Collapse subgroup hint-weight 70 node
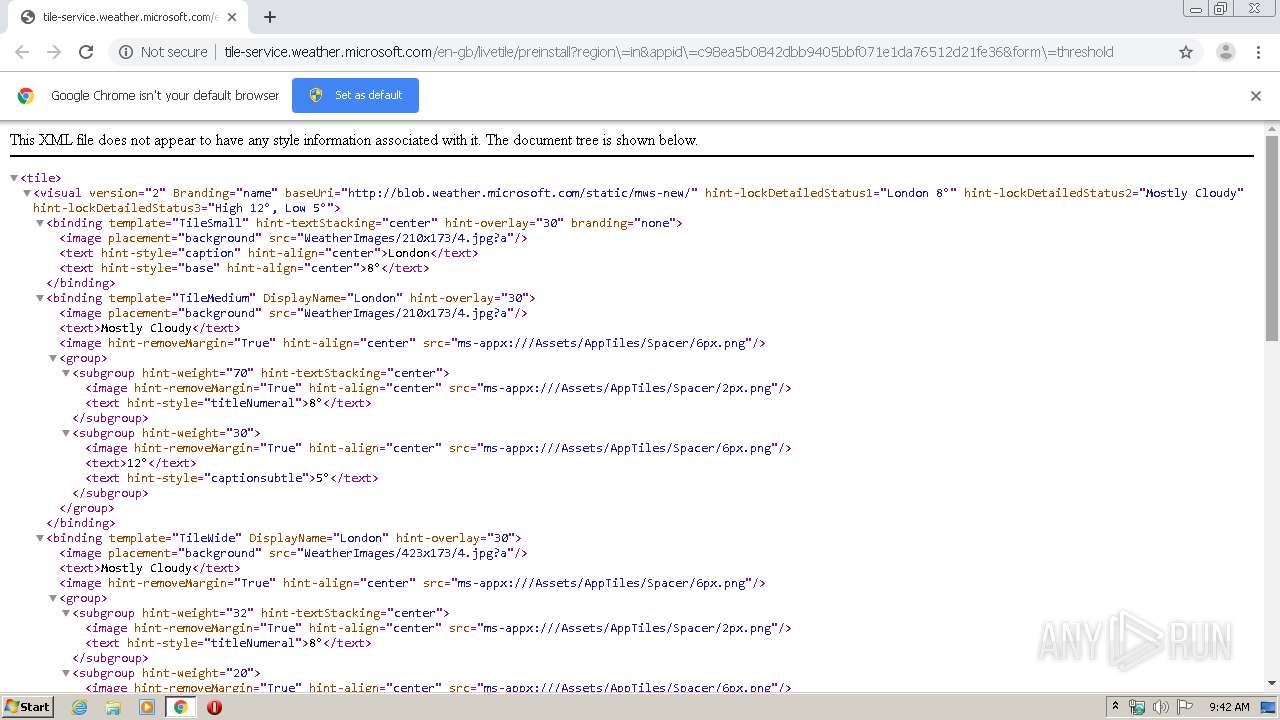The width and height of the screenshot is (1280, 720). click(x=66, y=373)
